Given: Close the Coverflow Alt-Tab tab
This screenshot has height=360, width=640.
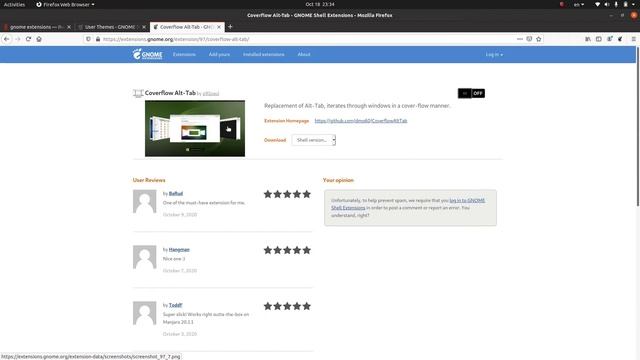Looking at the screenshot, I should (x=219, y=27).
